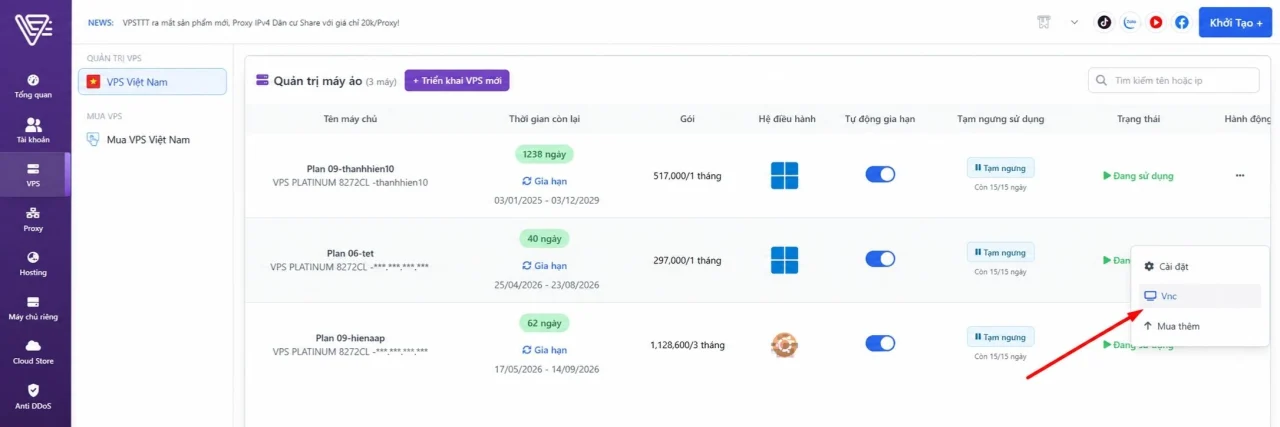Toggle auto-renew for Plan 09-hienaap
The width and height of the screenshot is (1280, 427).
tap(880, 344)
